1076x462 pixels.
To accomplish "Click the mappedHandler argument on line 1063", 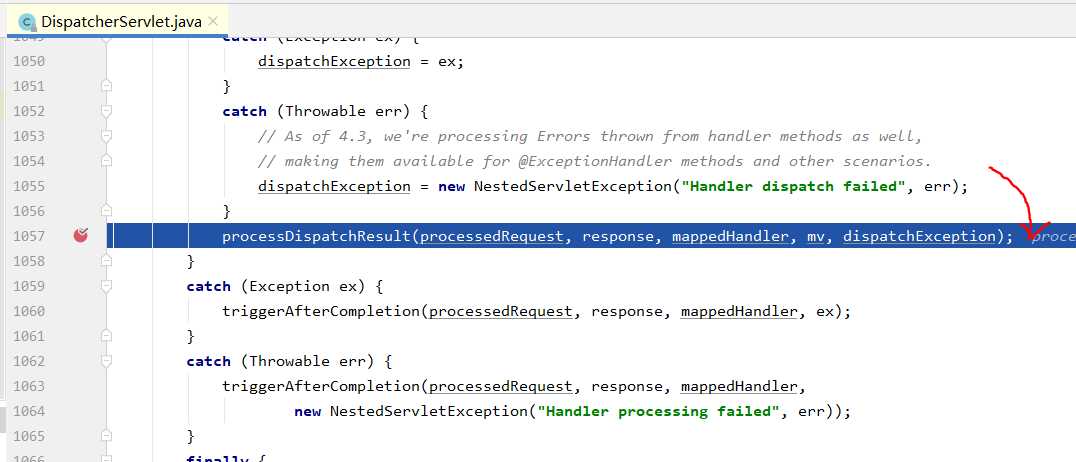I will click(x=739, y=386).
